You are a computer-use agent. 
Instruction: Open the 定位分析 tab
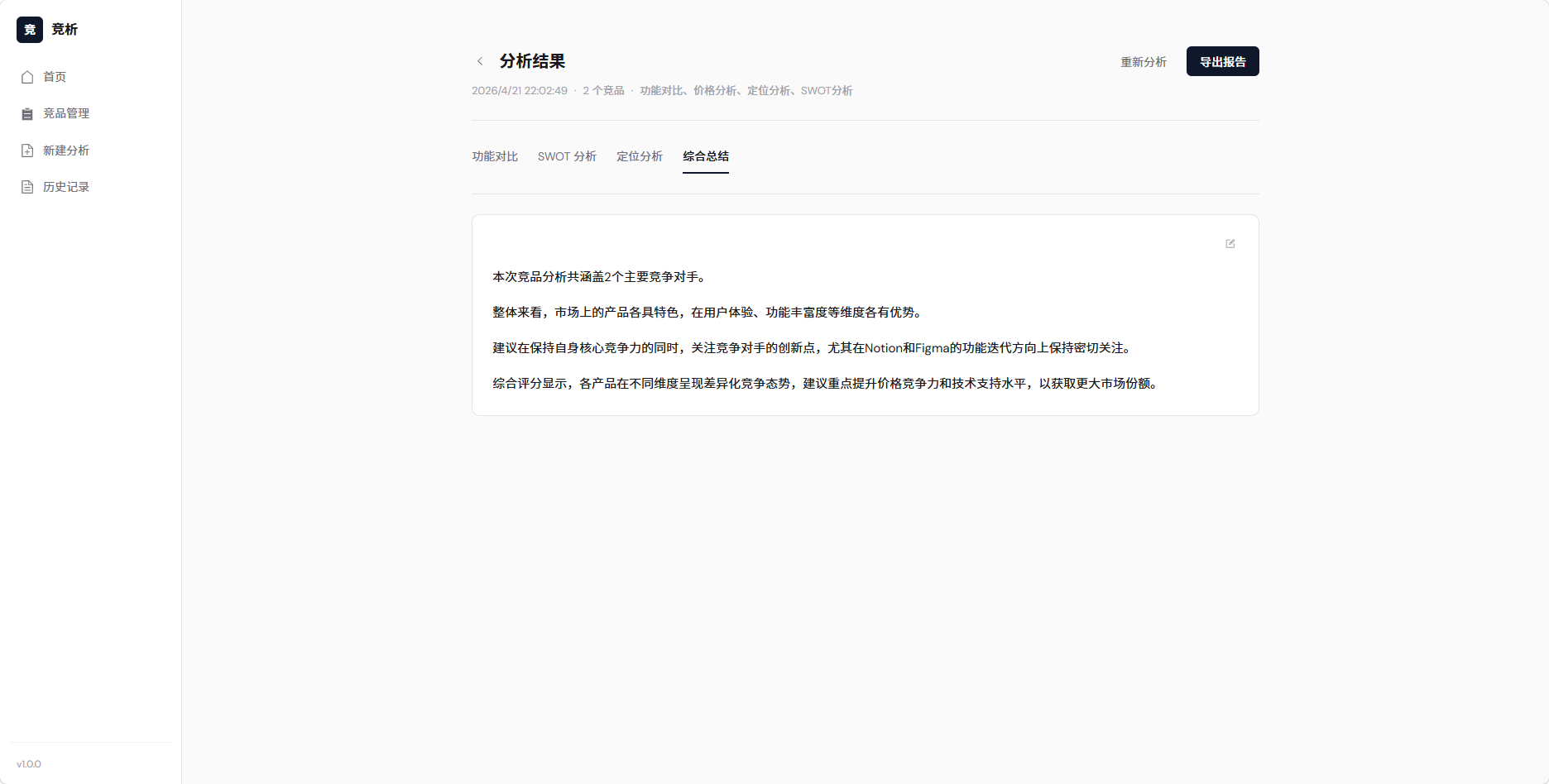[639, 156]
